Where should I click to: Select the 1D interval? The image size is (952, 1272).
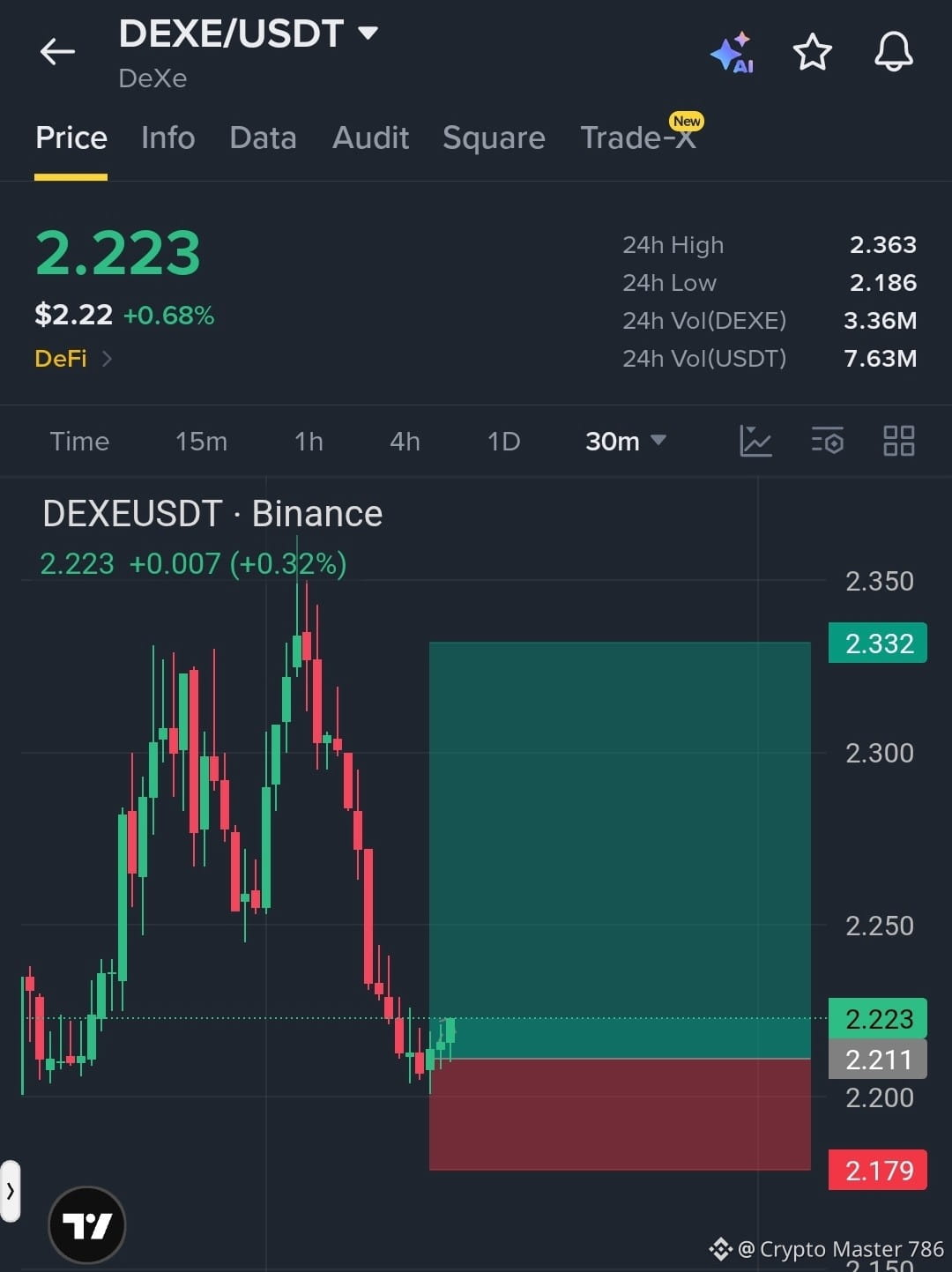tap(503, 441)
